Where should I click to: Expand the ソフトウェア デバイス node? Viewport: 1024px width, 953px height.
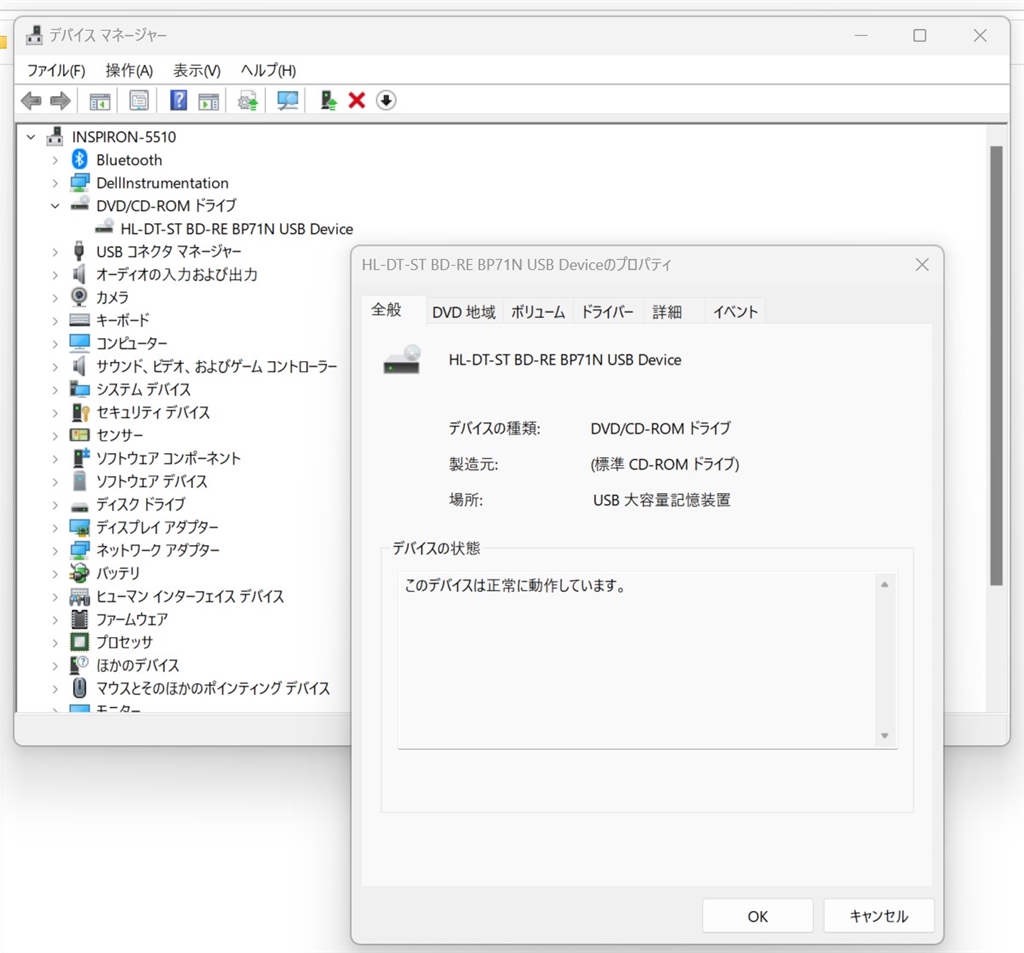56,482
